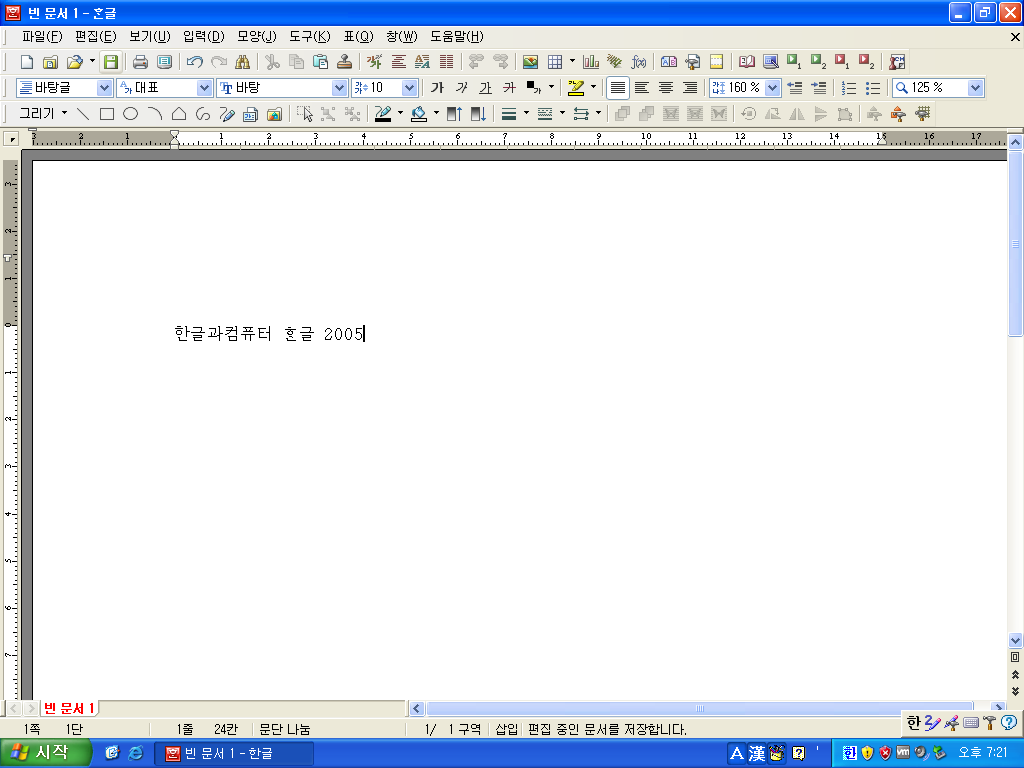Expand the 125 % zoom dropdown

click(x=975, y=88)
